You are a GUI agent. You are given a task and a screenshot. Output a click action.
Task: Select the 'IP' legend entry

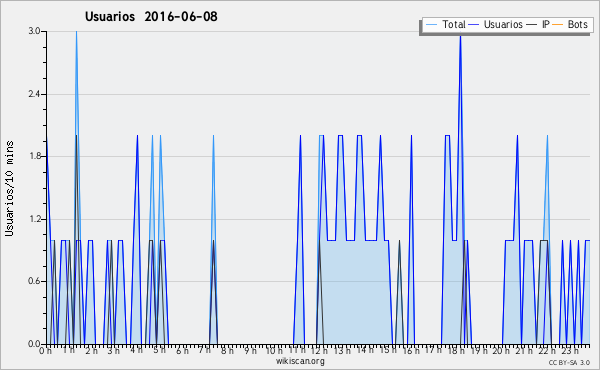click(x=538, y=24)
